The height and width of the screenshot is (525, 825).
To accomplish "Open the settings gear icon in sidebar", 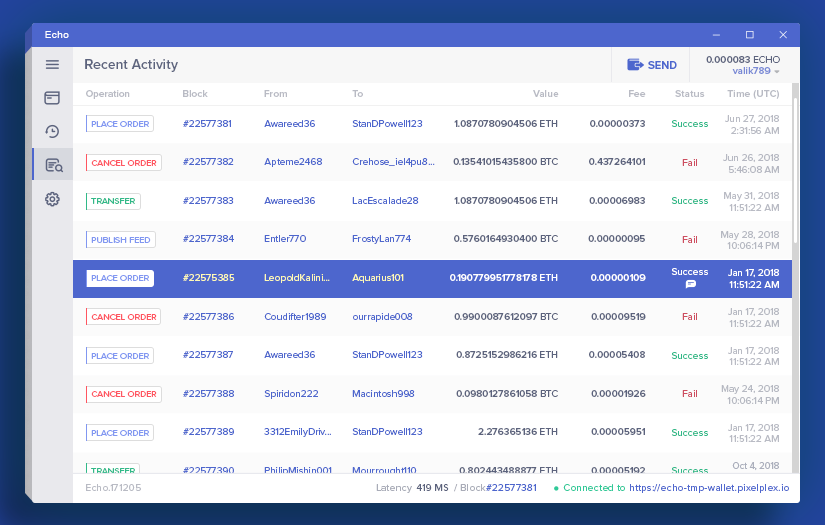I will click(x=52, y=199).
